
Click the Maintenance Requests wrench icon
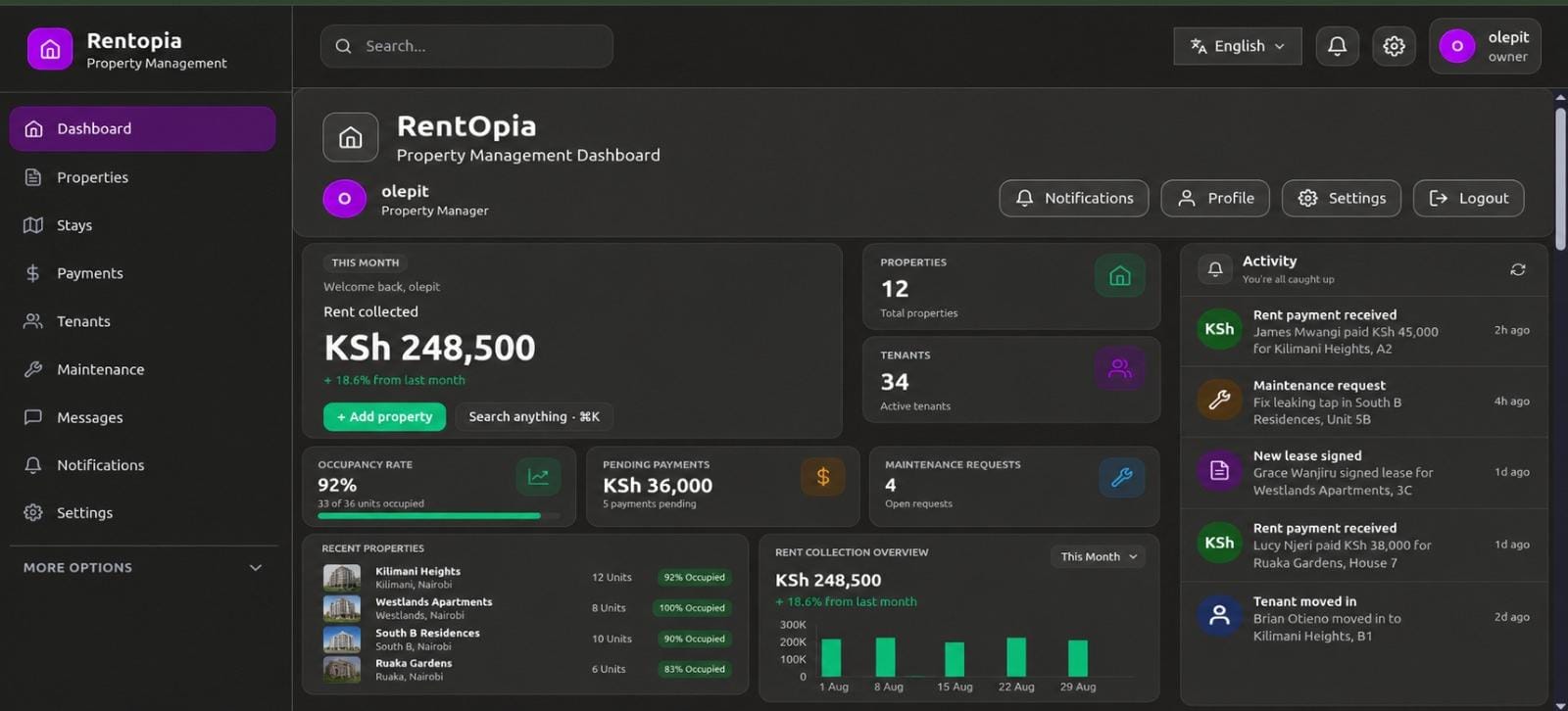1122,477
